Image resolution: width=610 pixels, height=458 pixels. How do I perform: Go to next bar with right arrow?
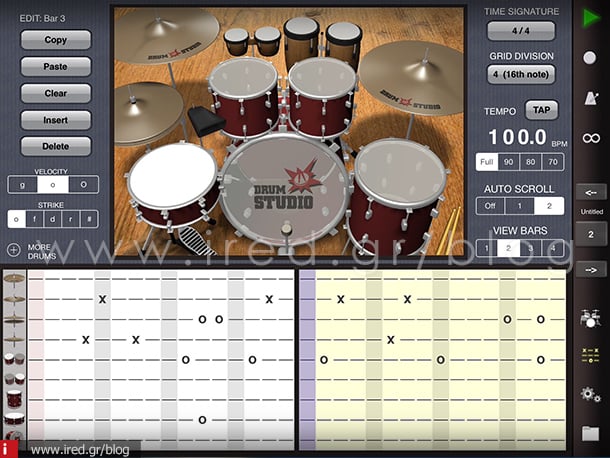click(x=591, y=269)
